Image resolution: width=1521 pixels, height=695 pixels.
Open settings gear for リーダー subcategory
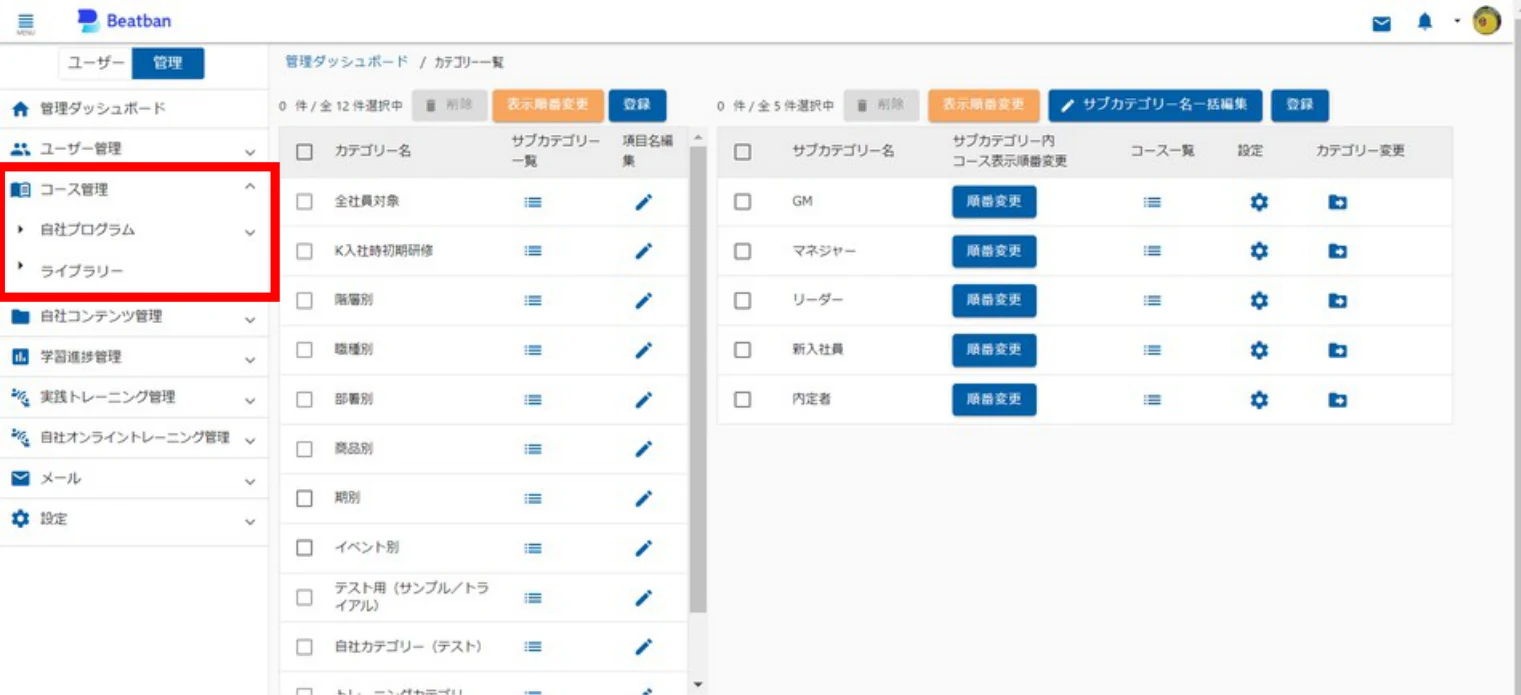point(1259,300)
